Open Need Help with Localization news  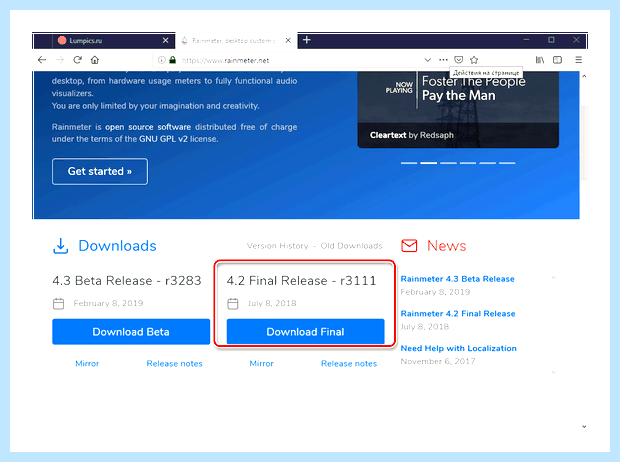(459, 348)
